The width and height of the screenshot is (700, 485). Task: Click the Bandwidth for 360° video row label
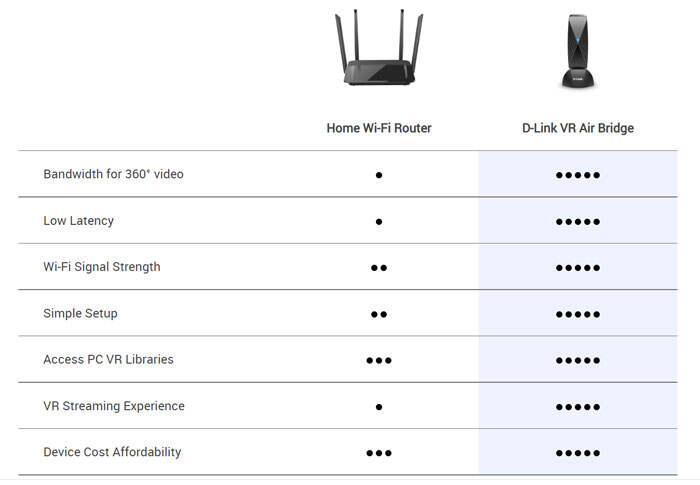click(x=113, y=174)
